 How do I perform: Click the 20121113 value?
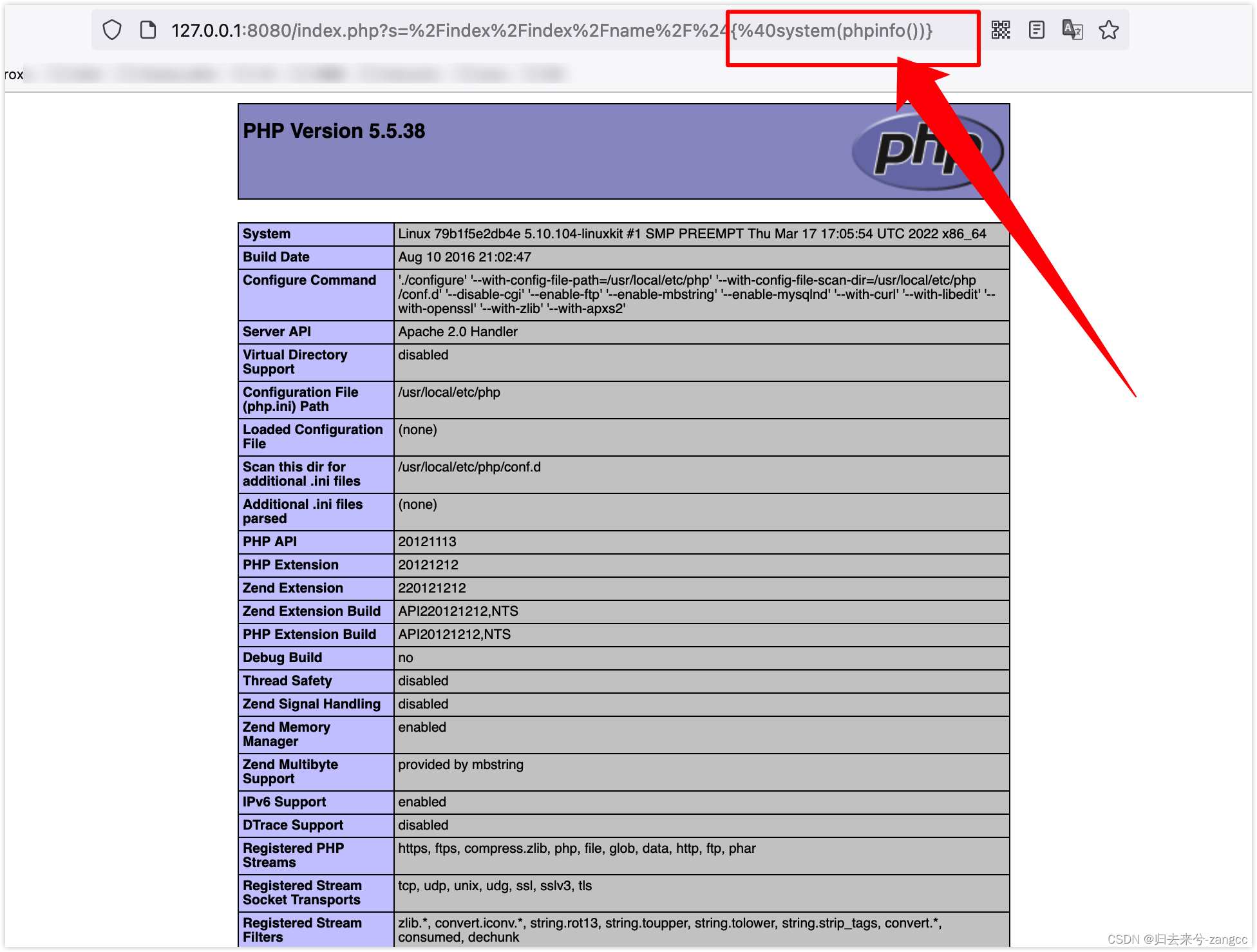[x=428, y=542]
